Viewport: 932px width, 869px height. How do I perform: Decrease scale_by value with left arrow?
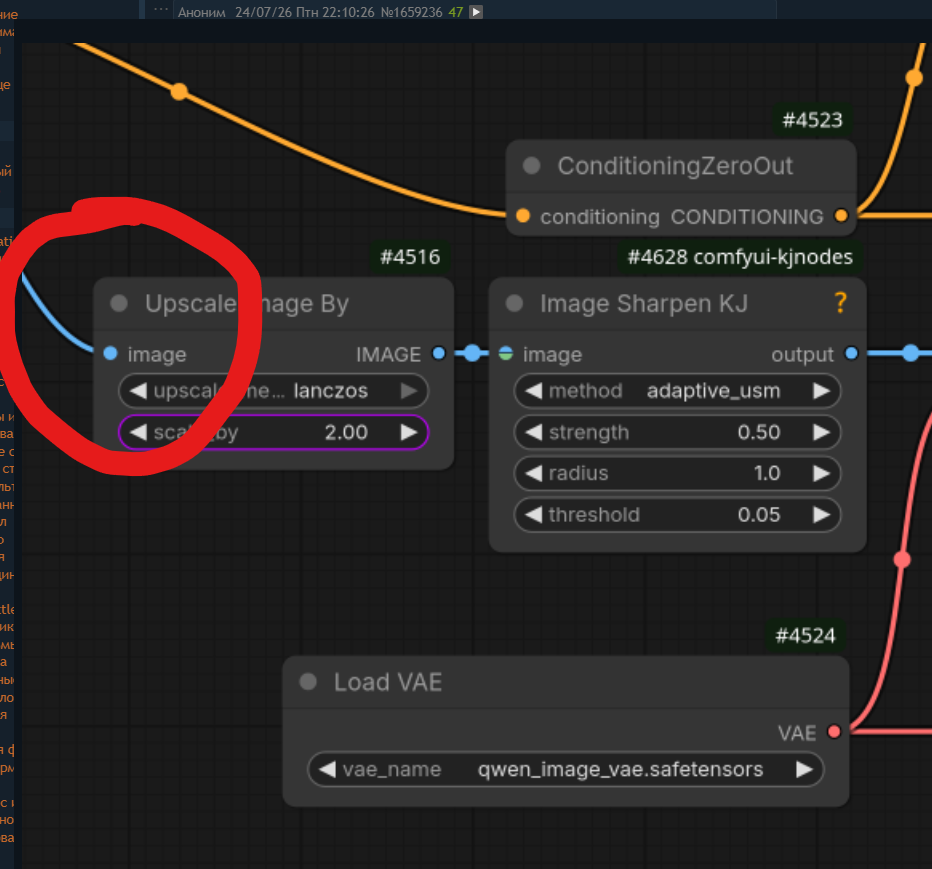coord(138,432)
